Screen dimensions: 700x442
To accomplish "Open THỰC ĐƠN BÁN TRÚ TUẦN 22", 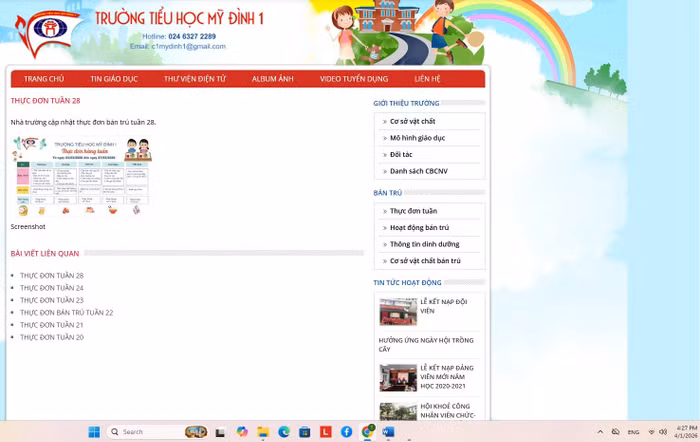I will 67,313.
